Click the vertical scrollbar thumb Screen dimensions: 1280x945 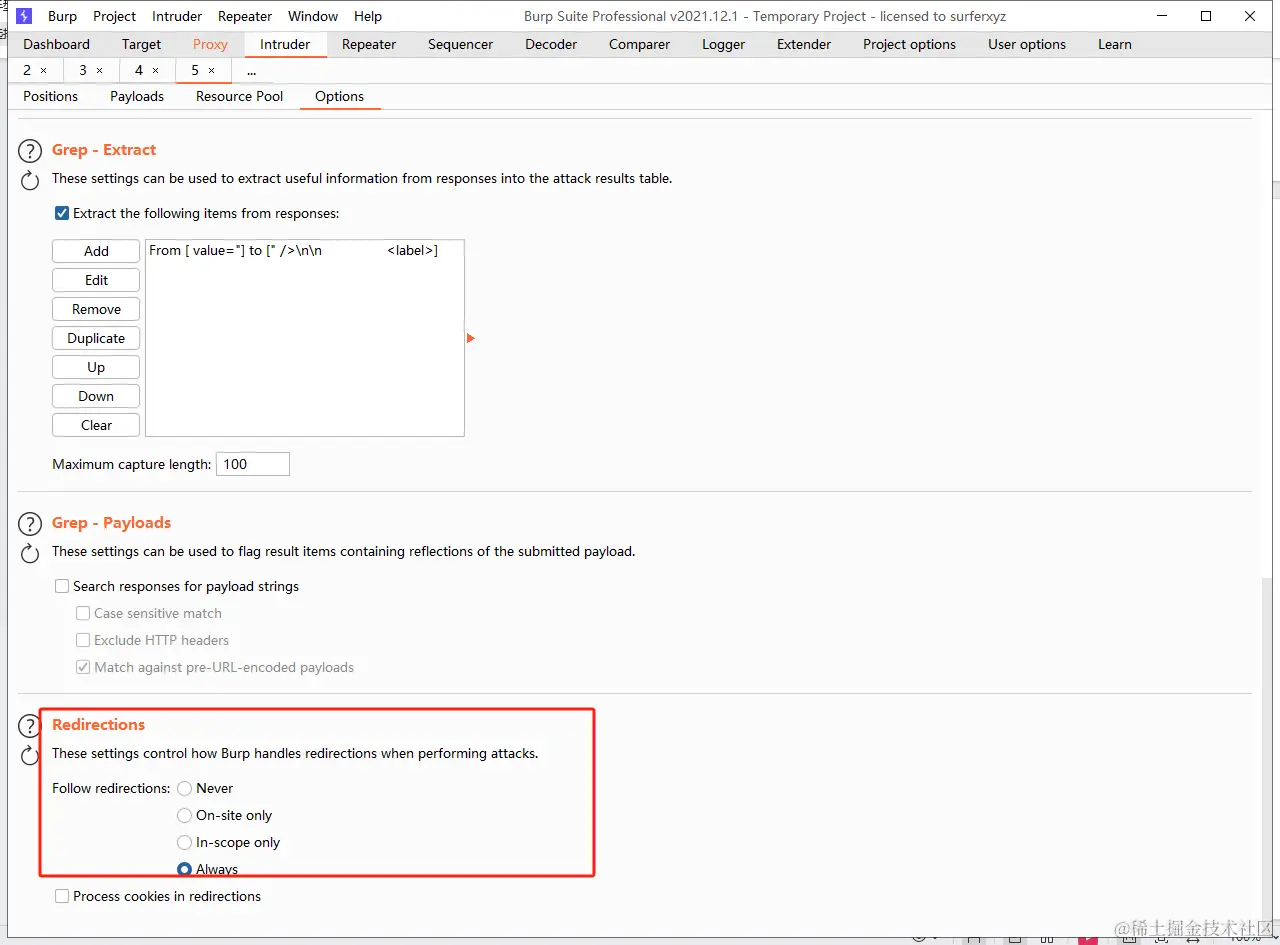[x=1265, y=750]
